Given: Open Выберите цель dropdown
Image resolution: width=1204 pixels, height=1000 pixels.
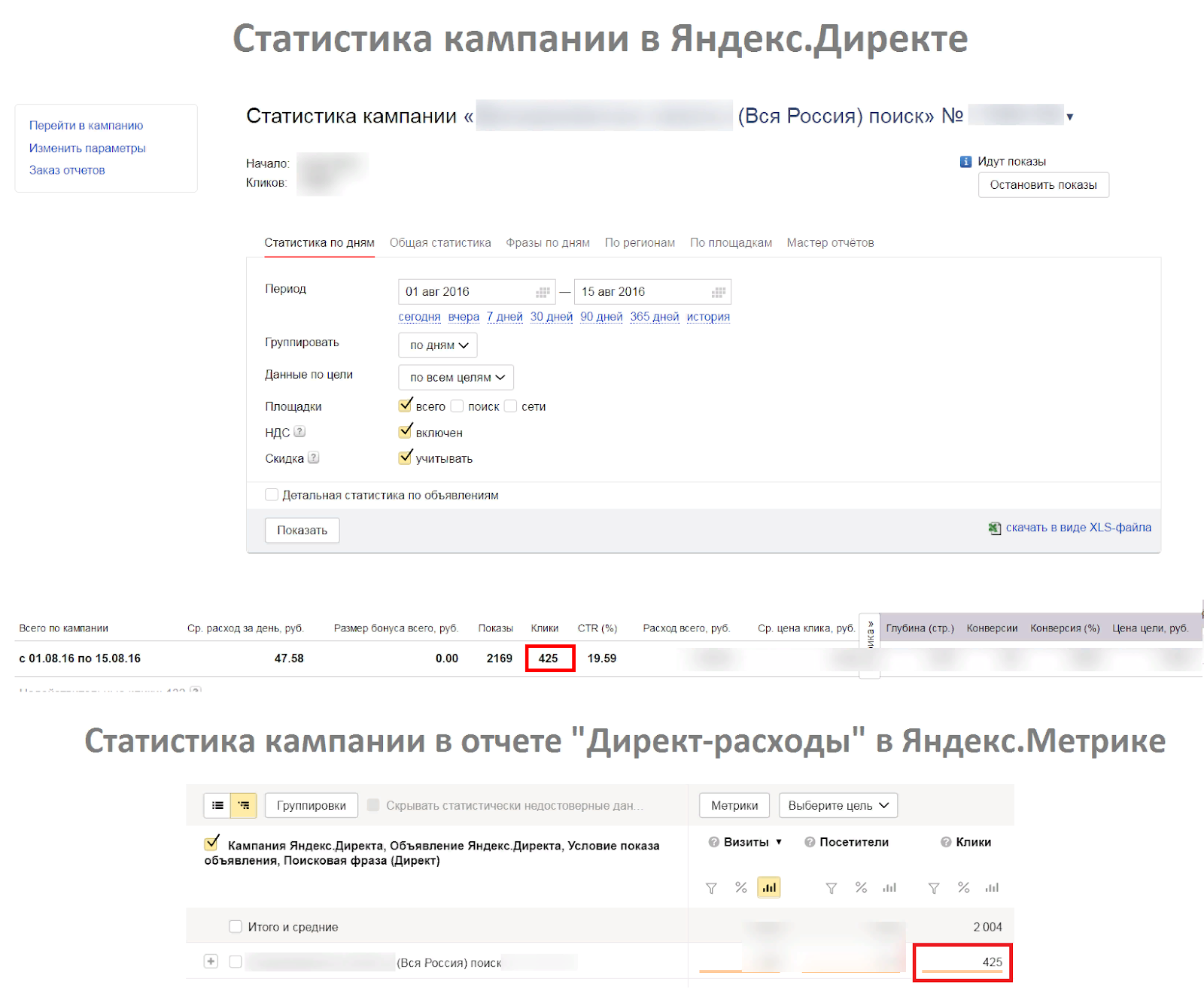Looking at the screenshot, I should tap(838, 805).
